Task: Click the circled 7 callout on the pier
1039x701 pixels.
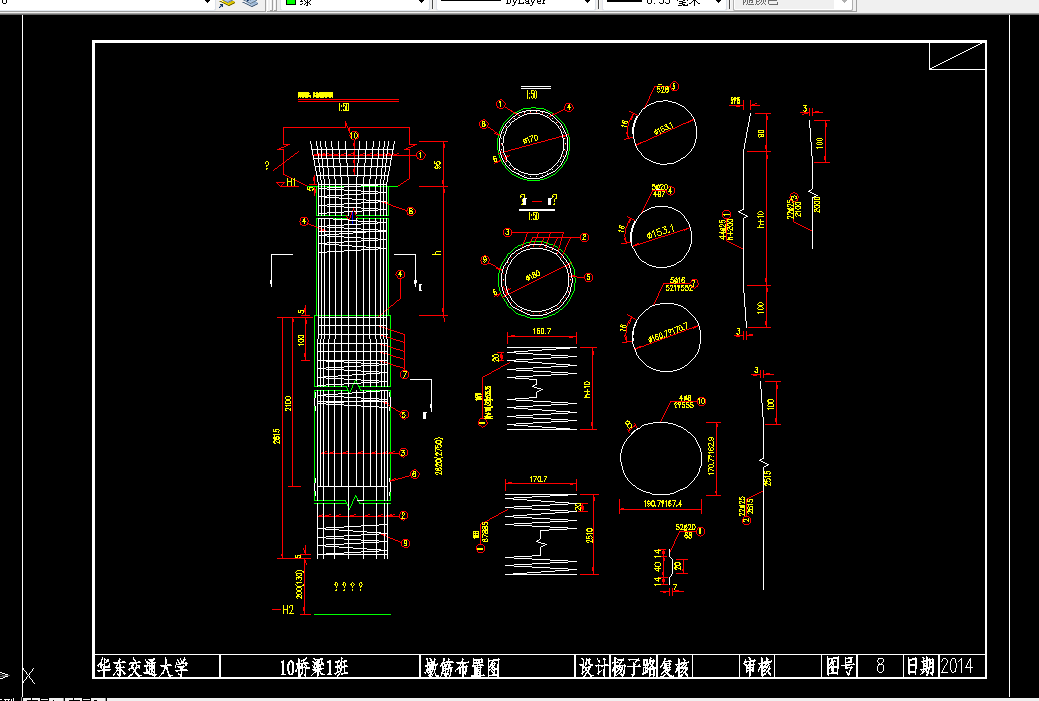Action: click(405, 375)
